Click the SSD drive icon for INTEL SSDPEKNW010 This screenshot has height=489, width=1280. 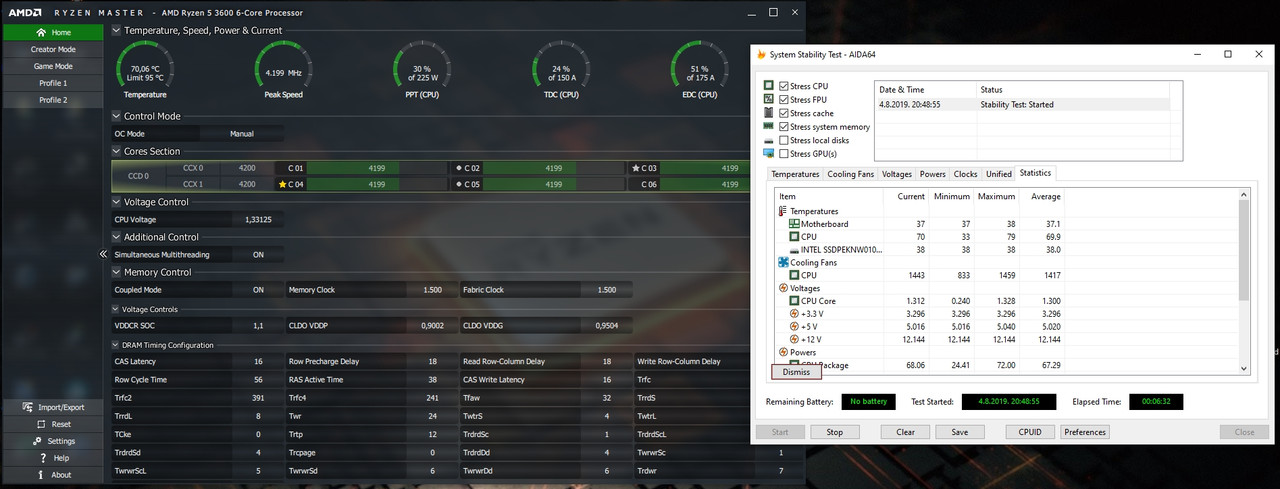click(x=794, y=250)
